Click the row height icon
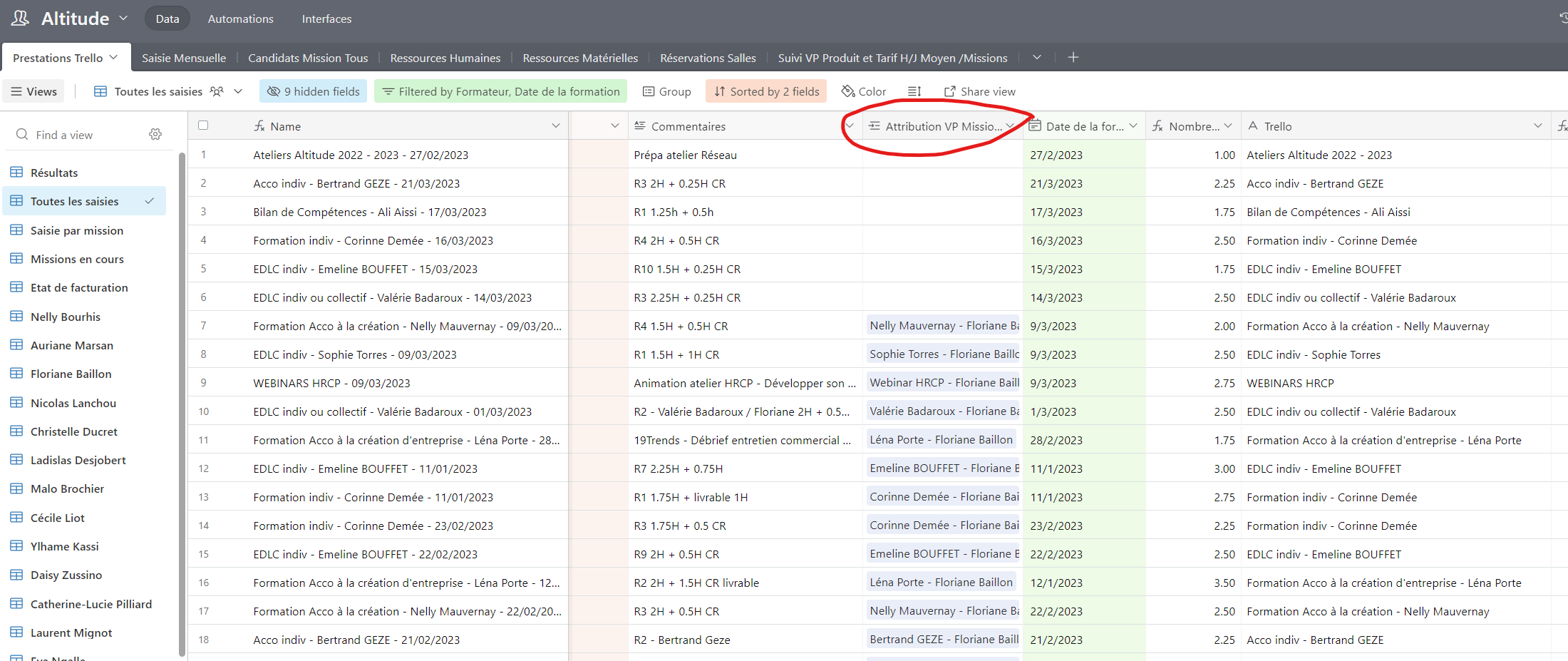 pos(914,91)
